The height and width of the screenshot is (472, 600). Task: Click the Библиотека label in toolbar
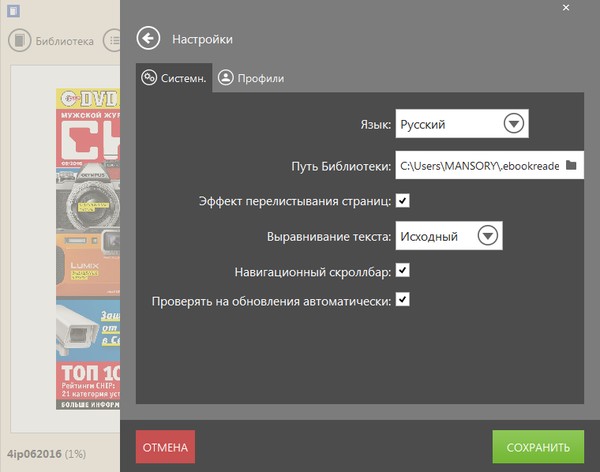click(64, 41)
